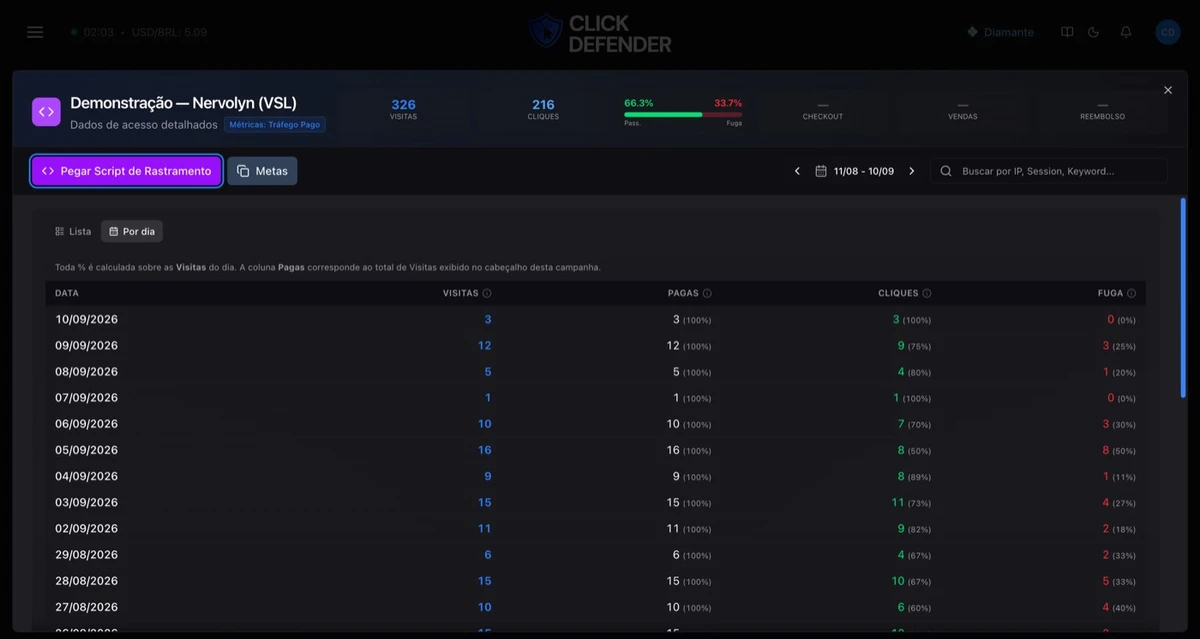
Task: Select the Por dia view tab
Action: 132,231
